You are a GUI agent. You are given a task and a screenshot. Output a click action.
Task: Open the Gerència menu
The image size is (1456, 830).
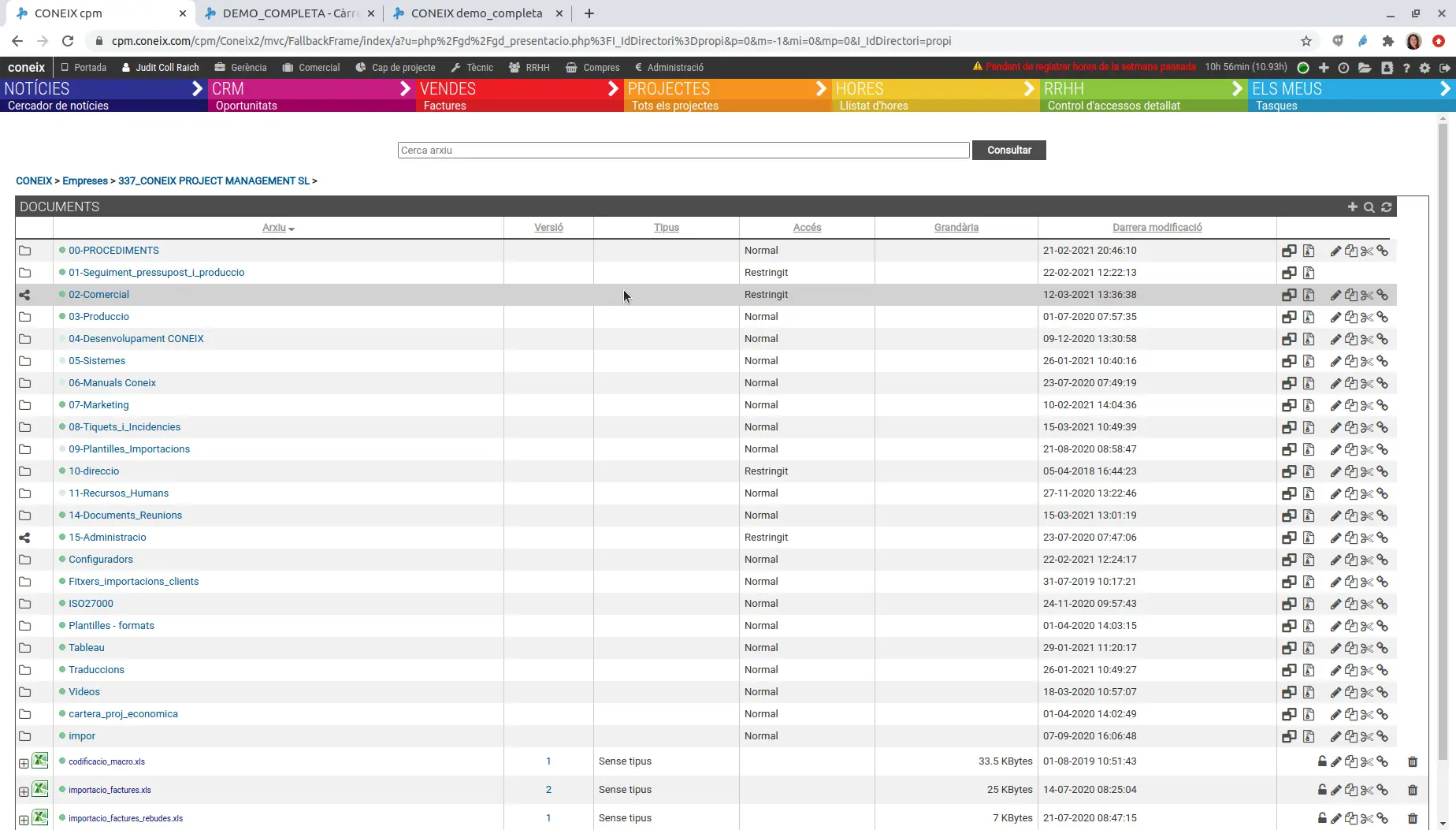[x=240, y=68]
